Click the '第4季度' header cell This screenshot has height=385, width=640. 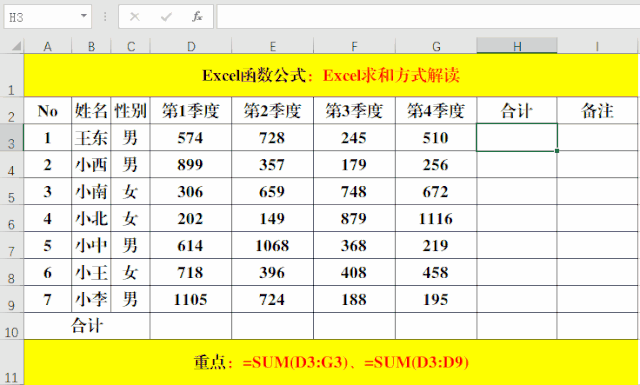pos(436,110)
